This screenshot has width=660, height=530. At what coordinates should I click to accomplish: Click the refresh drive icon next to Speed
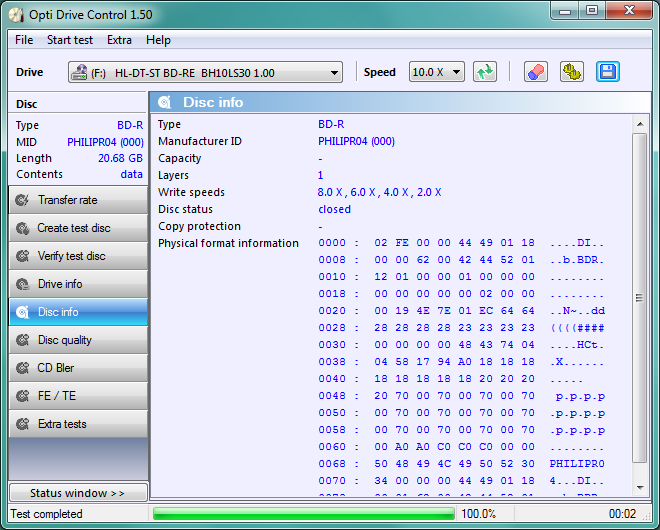click(x=485, y=72)
